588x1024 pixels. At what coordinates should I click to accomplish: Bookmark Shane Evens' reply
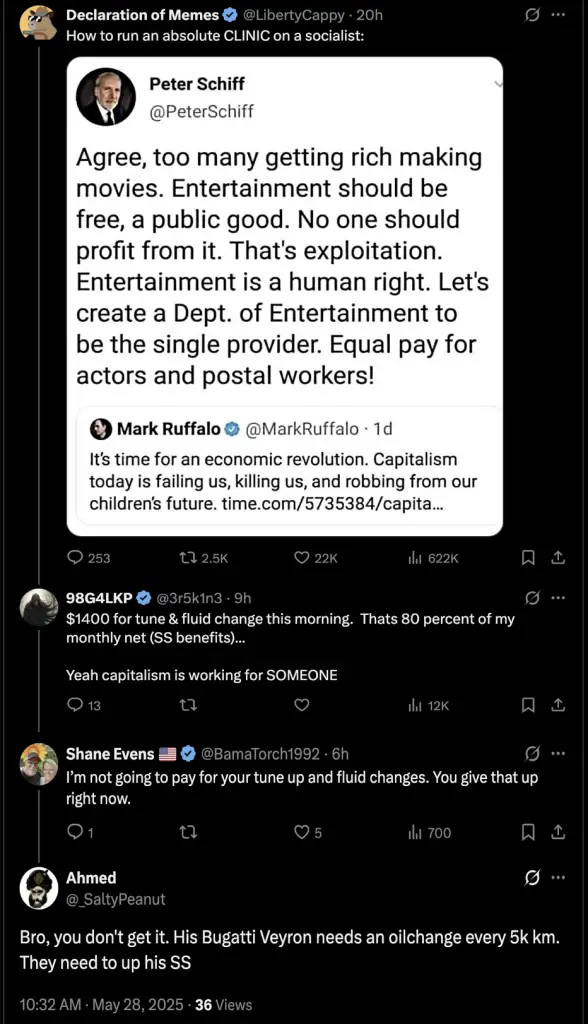click(529, 832)
